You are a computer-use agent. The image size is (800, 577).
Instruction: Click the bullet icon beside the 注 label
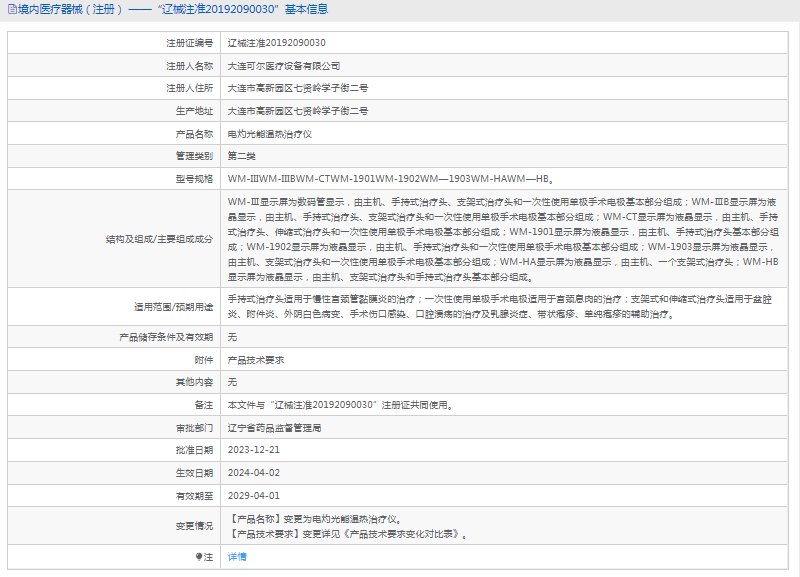pyautogui.click(x=197, y=557)
